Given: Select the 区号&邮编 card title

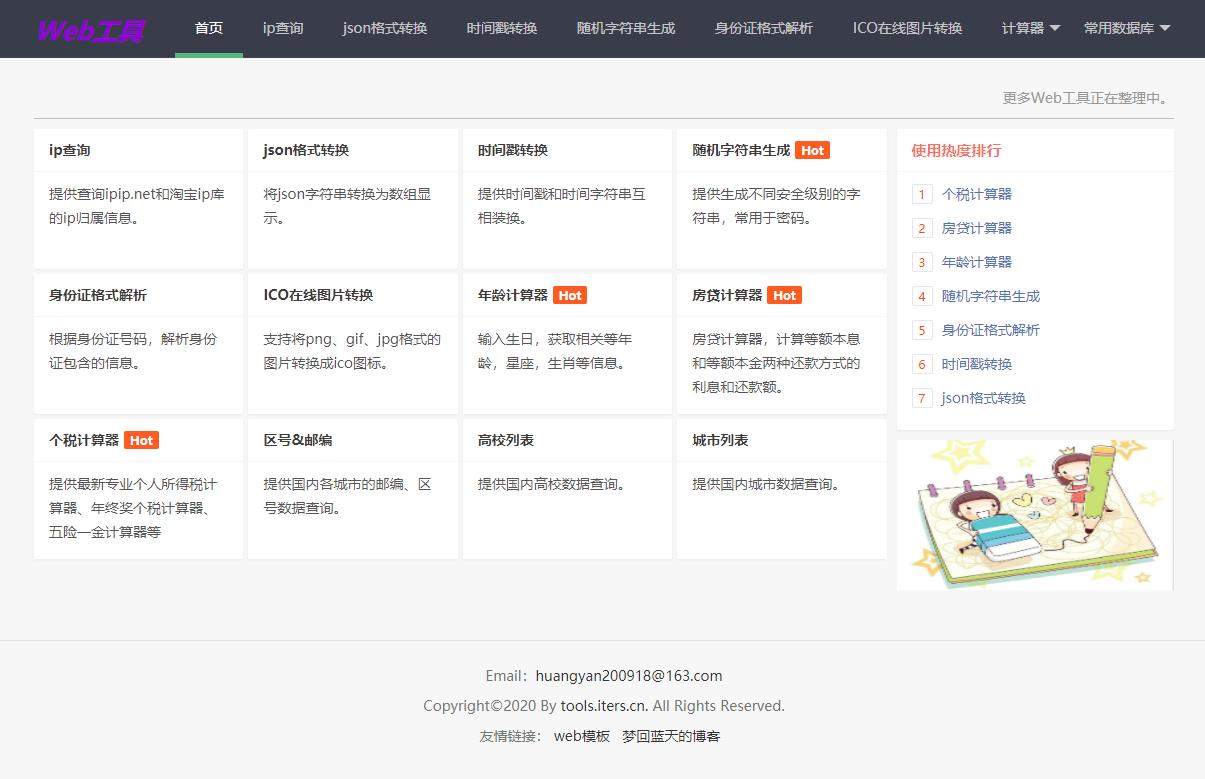Looking at the screenshot, I should [x=298, y=440].
